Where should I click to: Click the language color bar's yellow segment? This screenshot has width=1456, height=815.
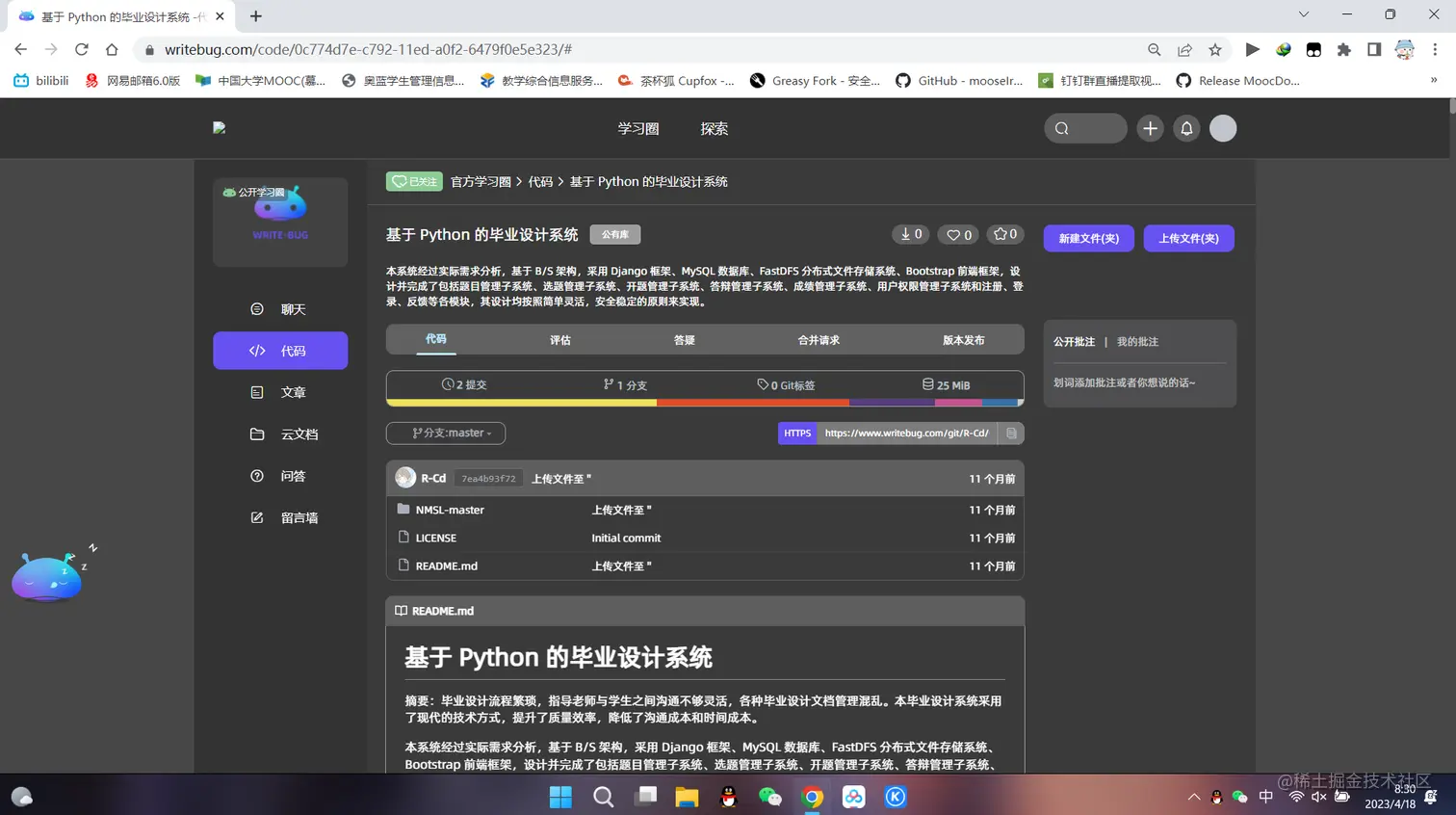(x=521, y=403)
